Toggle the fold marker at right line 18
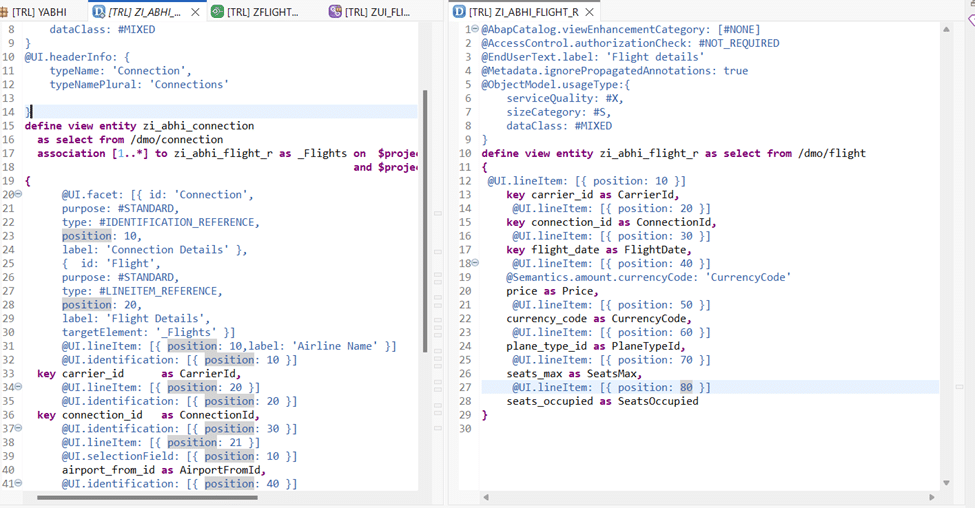Image resolution: width=975 pixels, height=508 pixels. pos(474,264)
